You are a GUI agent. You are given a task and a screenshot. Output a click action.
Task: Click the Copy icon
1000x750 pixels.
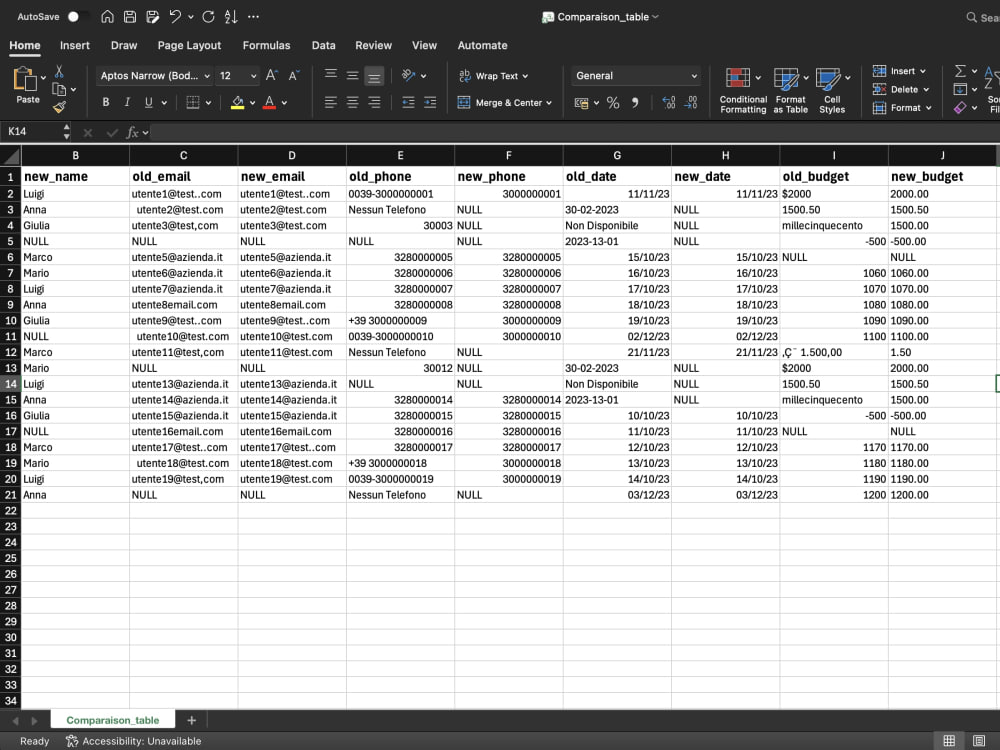[59, 89]
